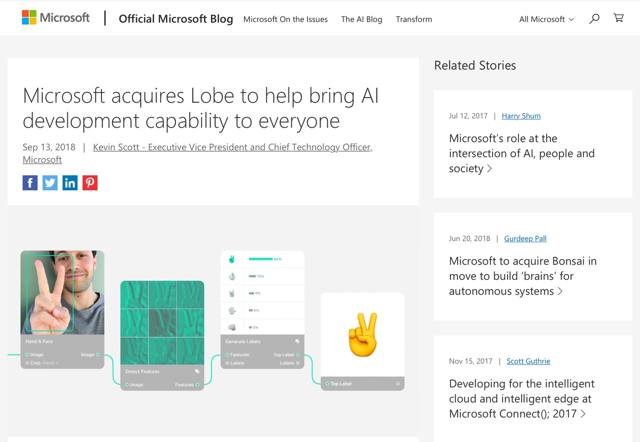Open the search magnifier icon
The width and height of the screenshot is (640, 442).
595,18
